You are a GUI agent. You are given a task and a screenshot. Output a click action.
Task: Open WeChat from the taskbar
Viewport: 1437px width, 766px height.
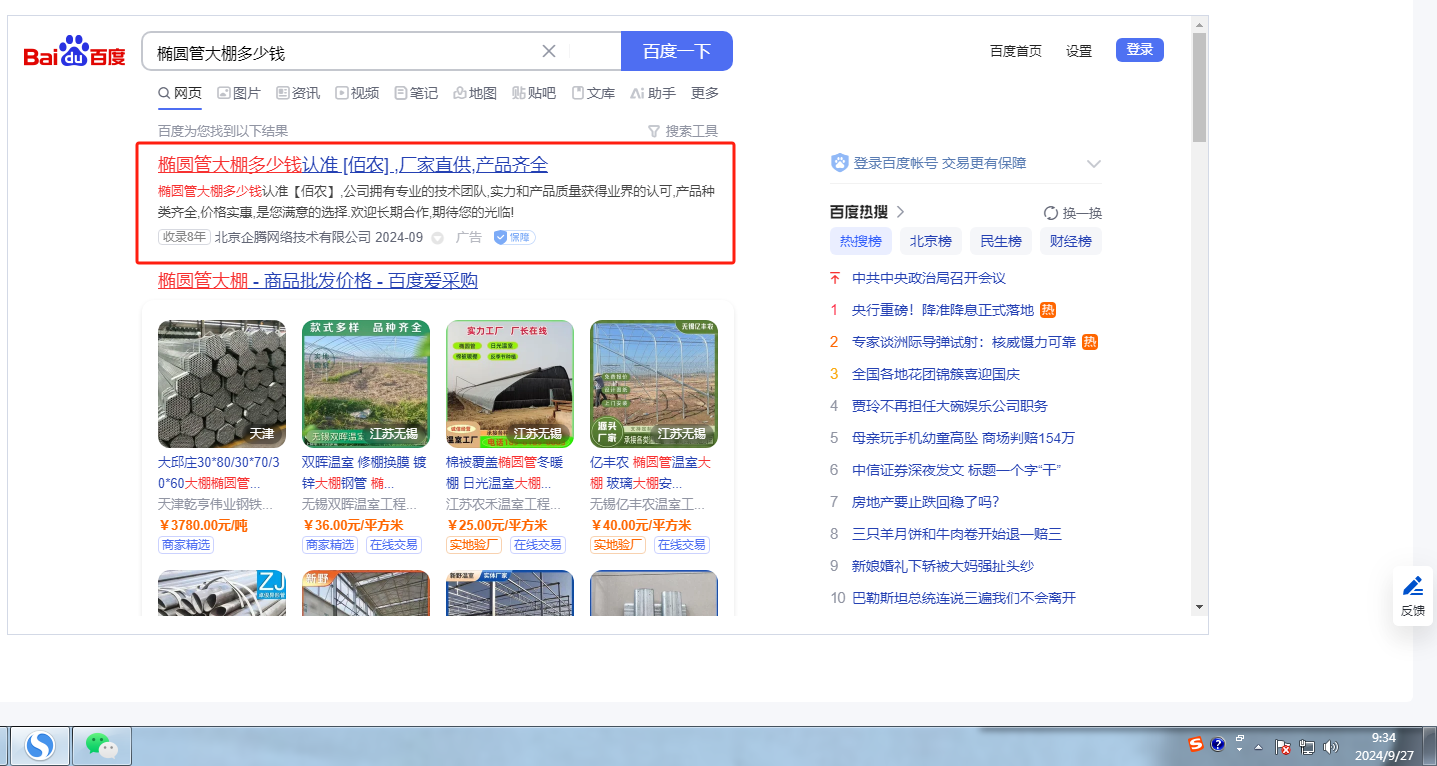point(101,745)
